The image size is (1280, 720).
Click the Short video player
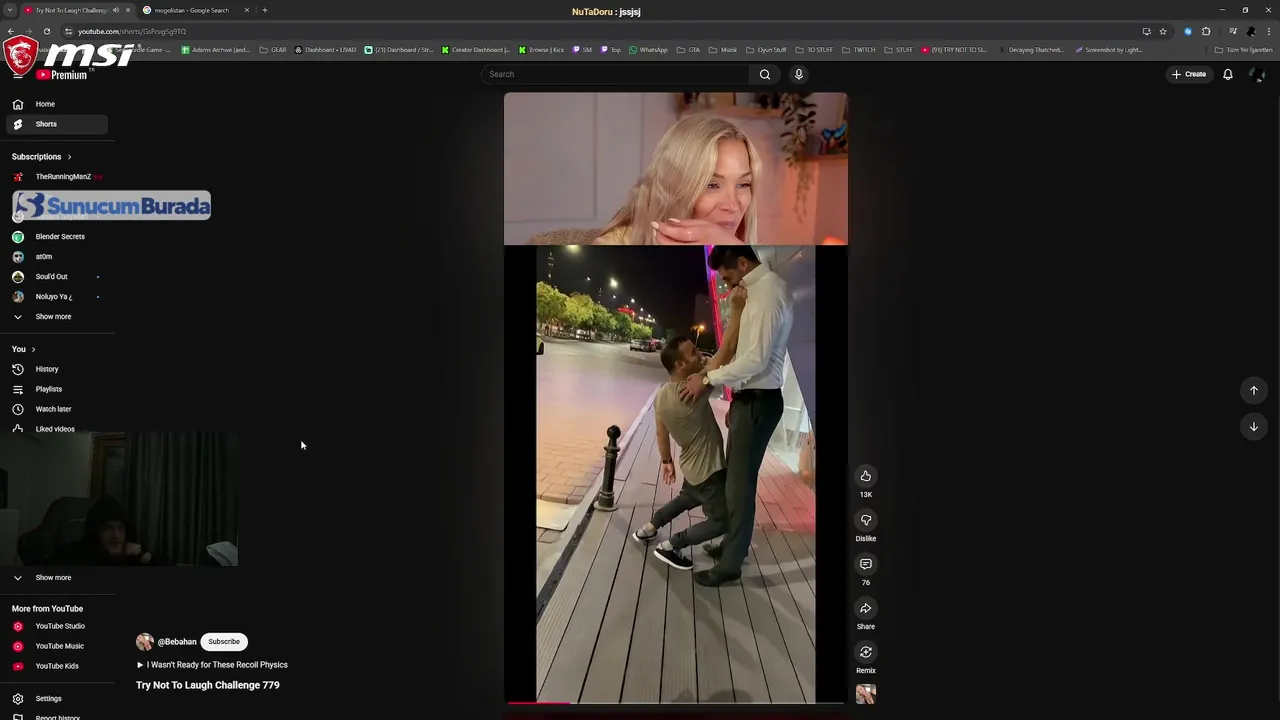click(x=676, y=398)
